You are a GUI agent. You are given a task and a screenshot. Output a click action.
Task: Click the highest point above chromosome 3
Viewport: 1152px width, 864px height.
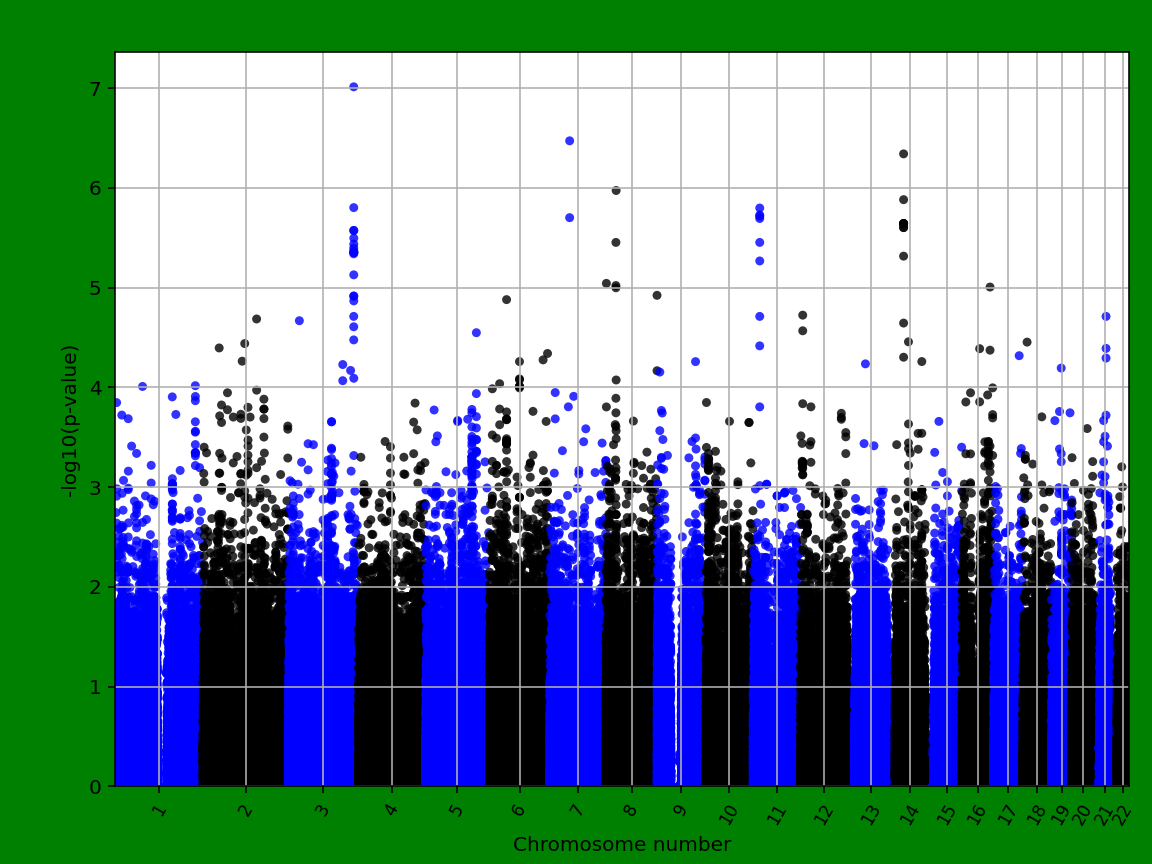[353, 85]
